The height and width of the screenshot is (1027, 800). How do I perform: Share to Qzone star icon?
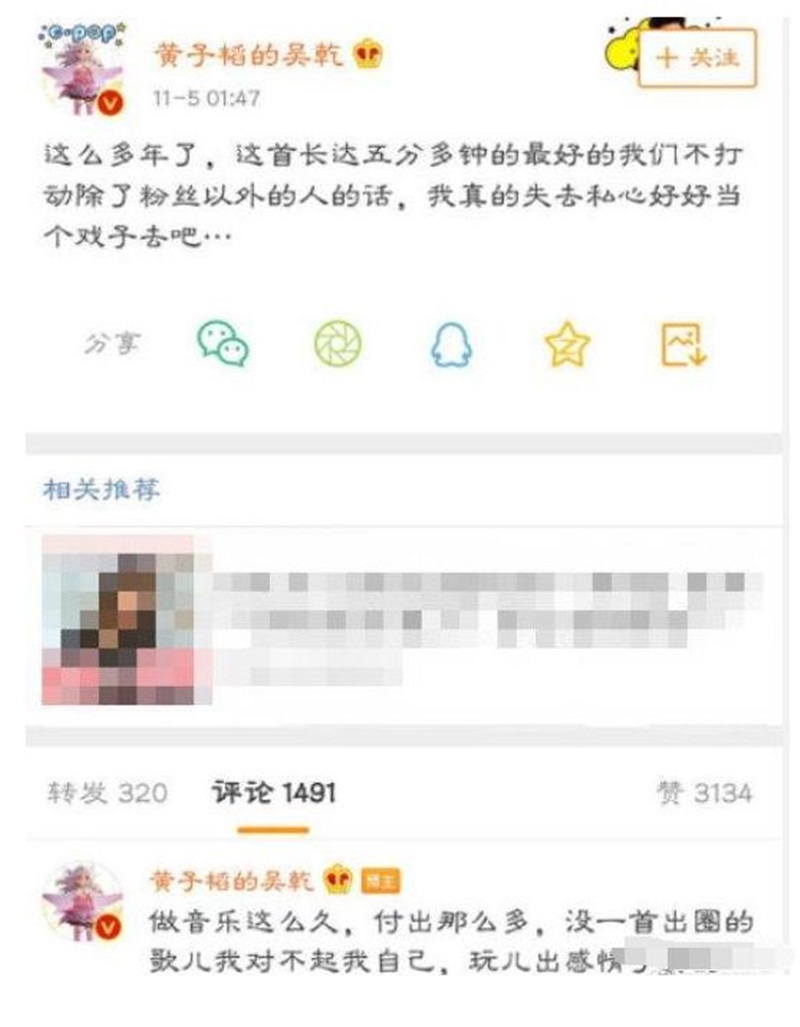point(567,344)
